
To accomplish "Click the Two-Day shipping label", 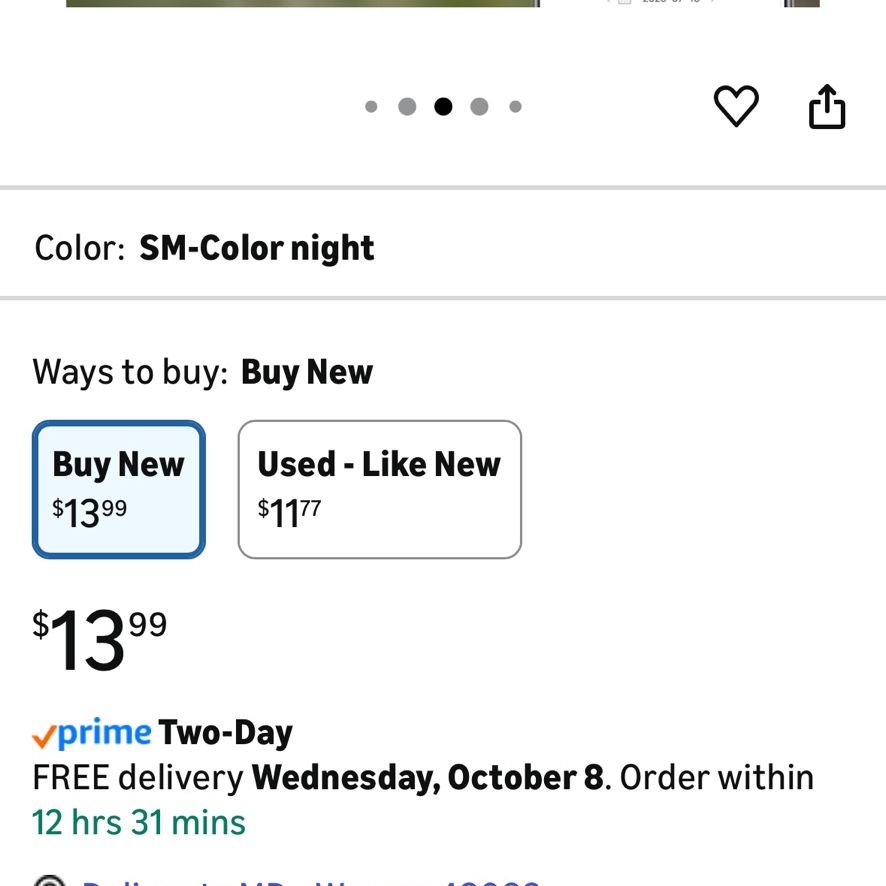I will pos(225,733).
